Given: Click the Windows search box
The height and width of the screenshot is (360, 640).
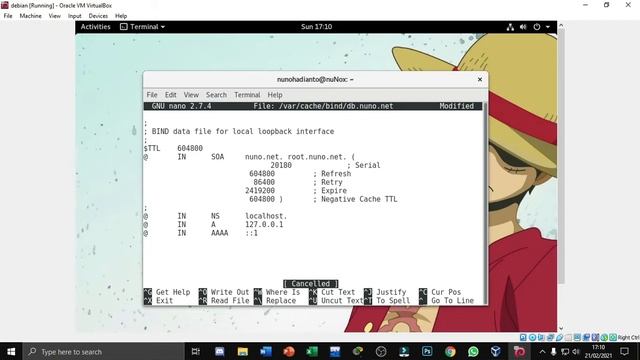Looking at the screenshot, I should click(103, 351).
